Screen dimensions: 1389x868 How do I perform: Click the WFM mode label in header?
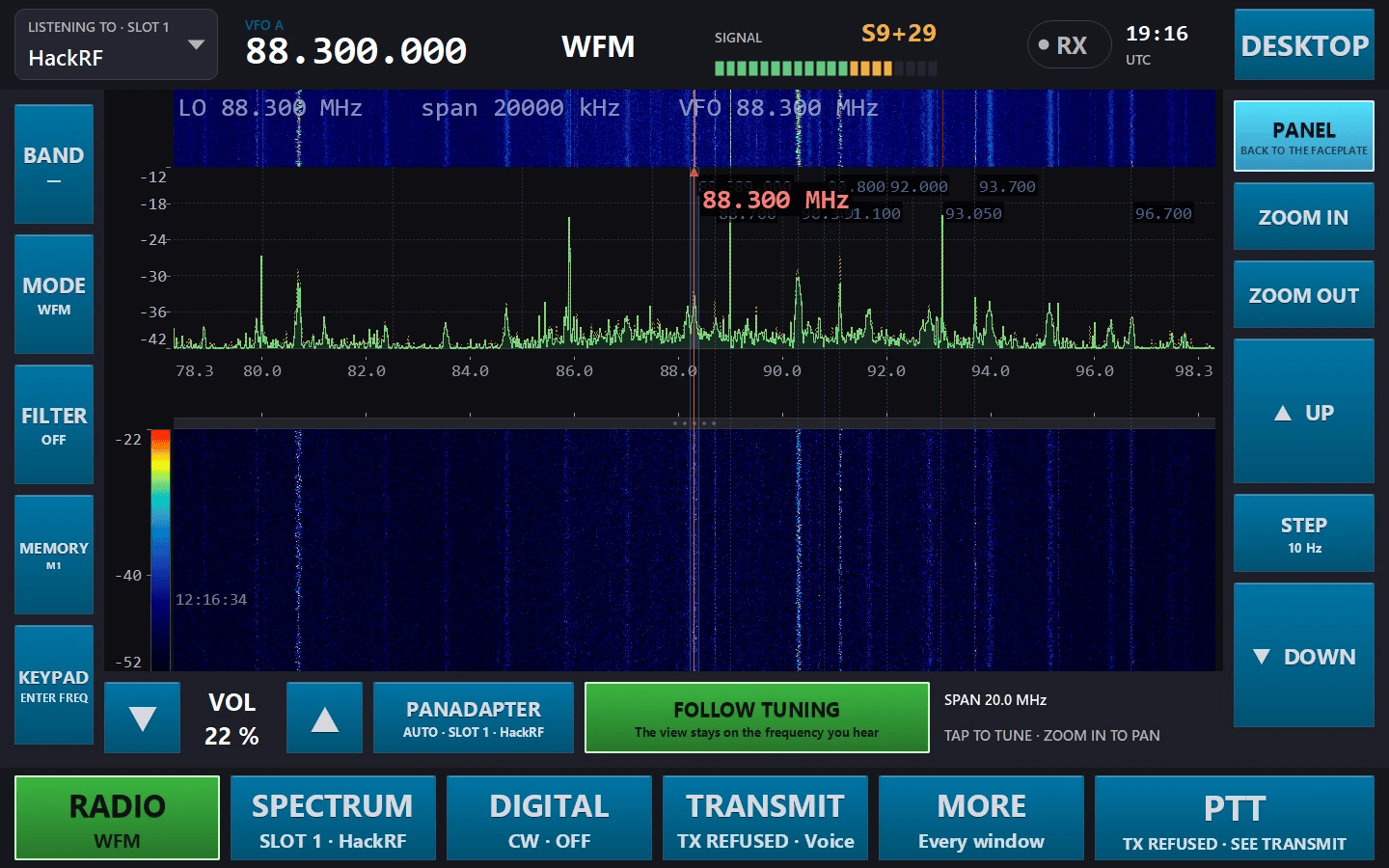click(598, 46)
